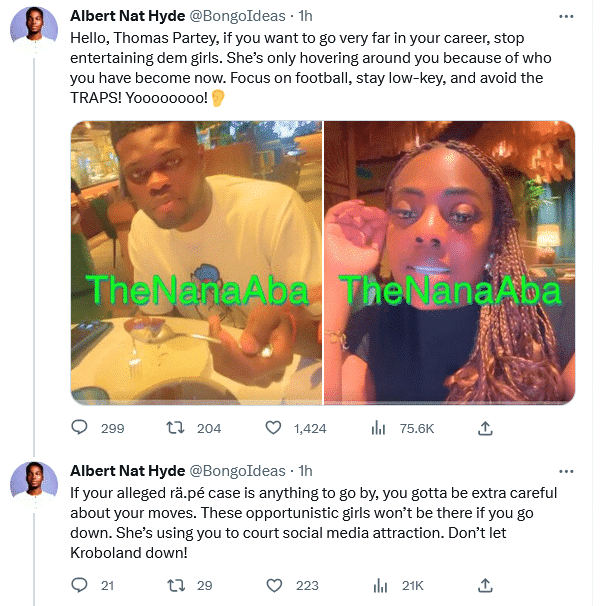Like the second tweet with 223 likes
Image resolution: width=612 pixels, height=606 pixels.
pyautogui.click(x=275, y=585)
